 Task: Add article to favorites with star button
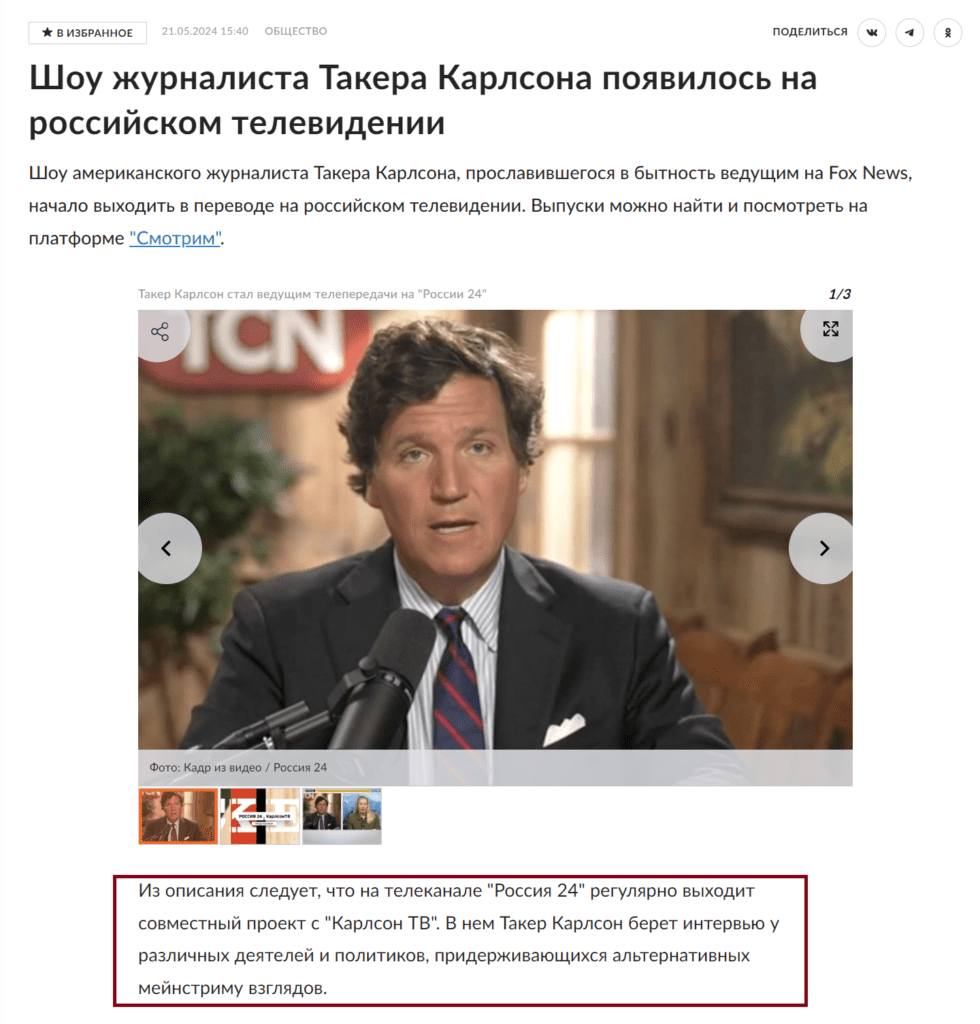coord(87,33)
